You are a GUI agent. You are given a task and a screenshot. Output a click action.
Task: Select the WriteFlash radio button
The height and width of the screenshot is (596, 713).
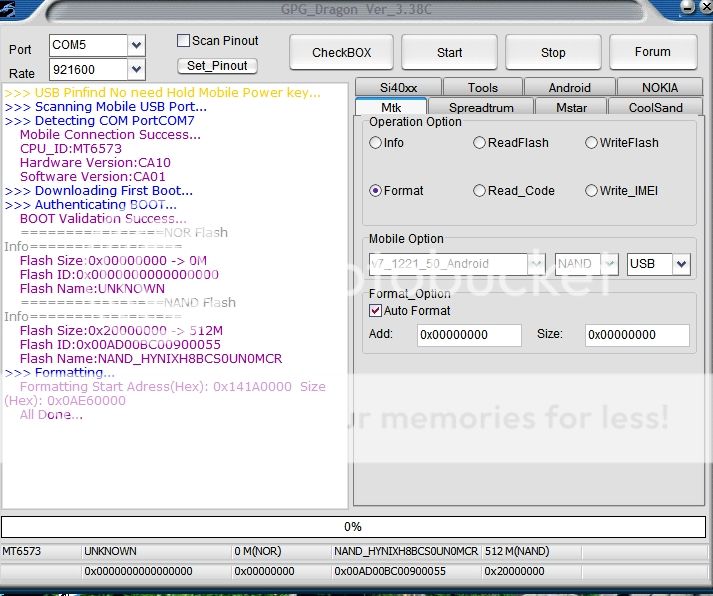(x=591, y=143)
